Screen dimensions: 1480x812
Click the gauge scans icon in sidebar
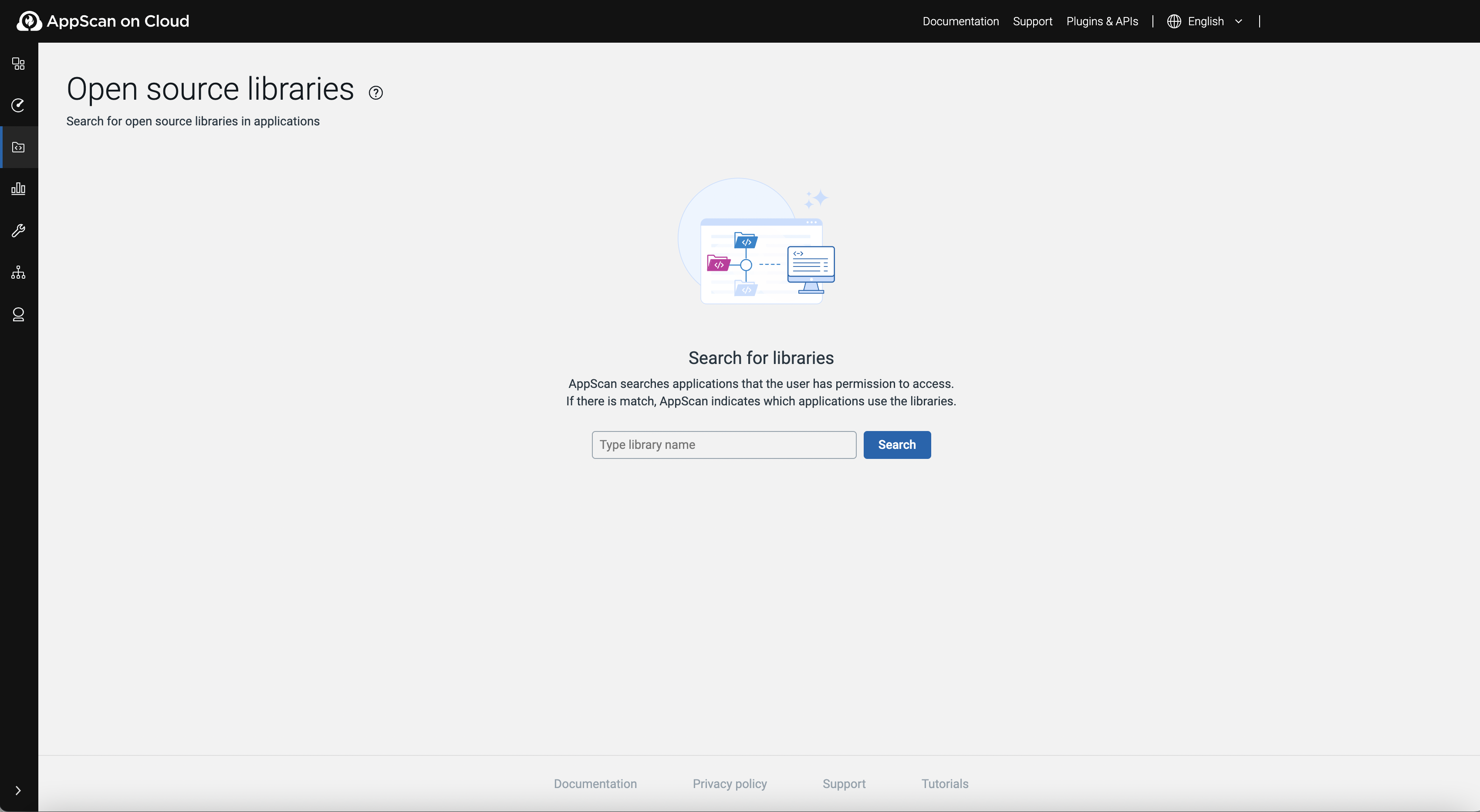pos(18,105)
